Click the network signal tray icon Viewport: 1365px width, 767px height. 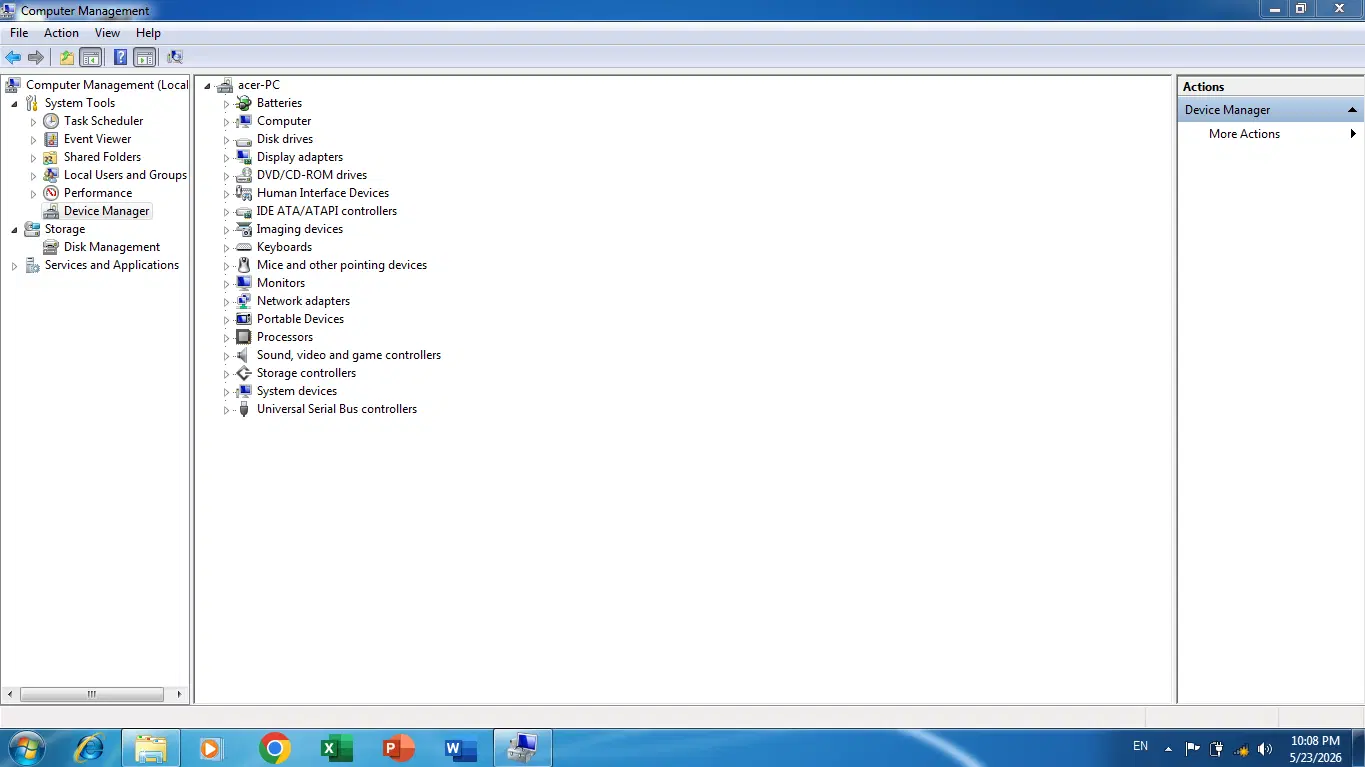(x=1241, y=749)
